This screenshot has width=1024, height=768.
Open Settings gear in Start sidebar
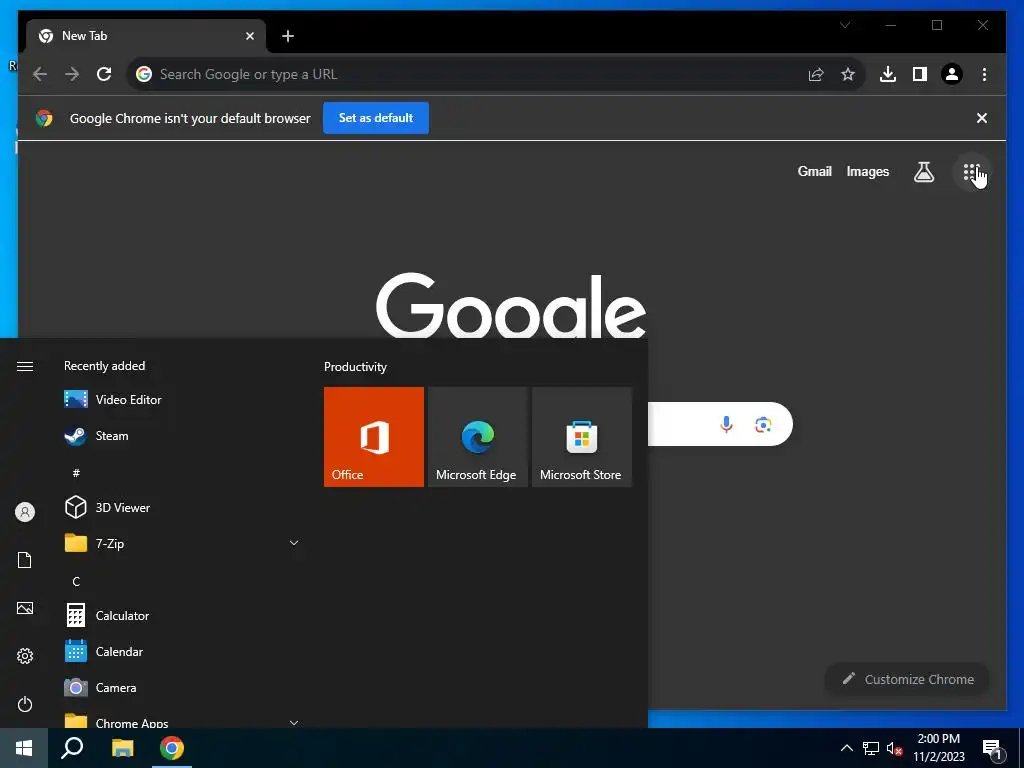pyautogui.click(x=25, y=656)
